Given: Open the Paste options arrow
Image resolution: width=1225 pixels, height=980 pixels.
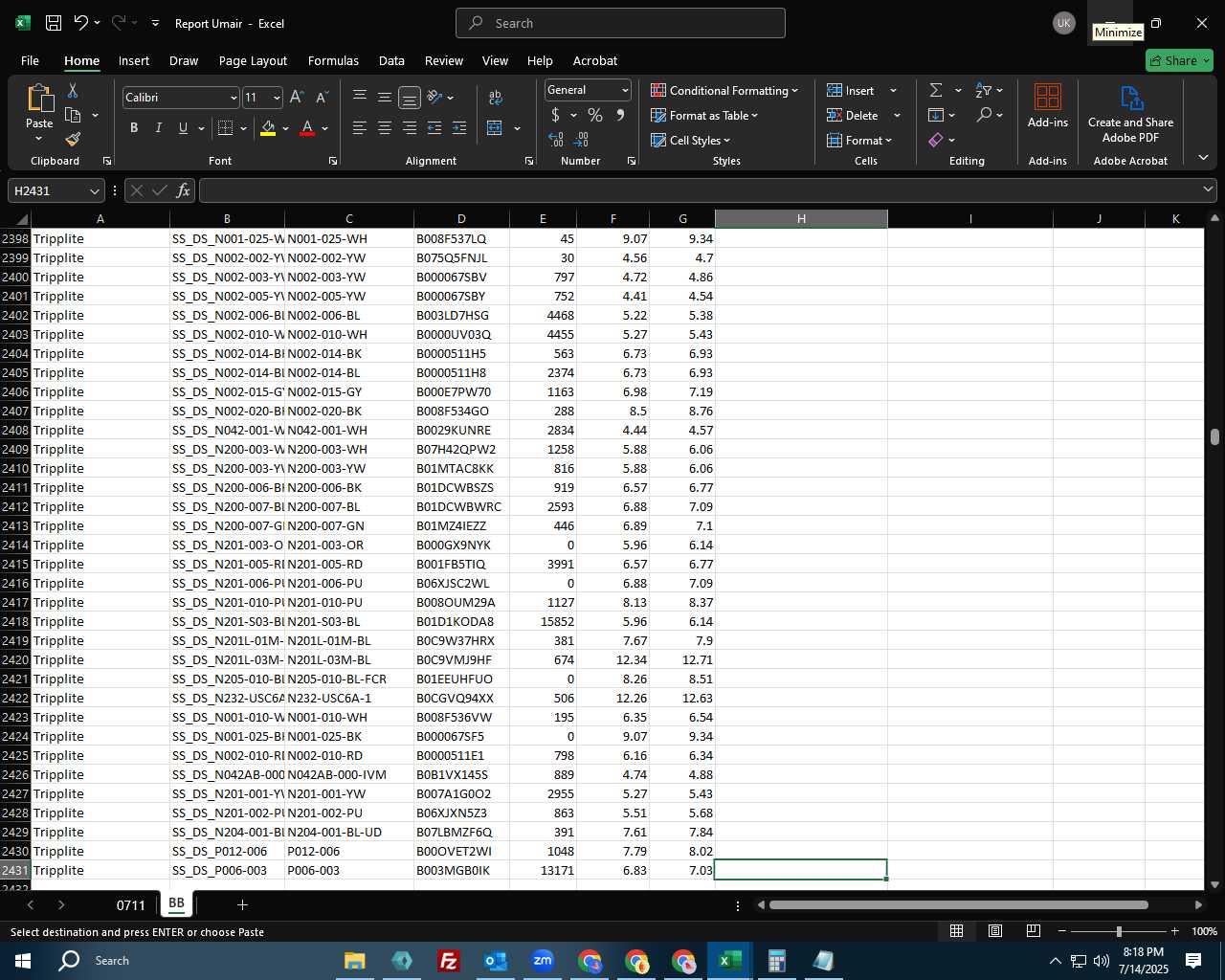Looking at the screenshot, I should [39, 139].
